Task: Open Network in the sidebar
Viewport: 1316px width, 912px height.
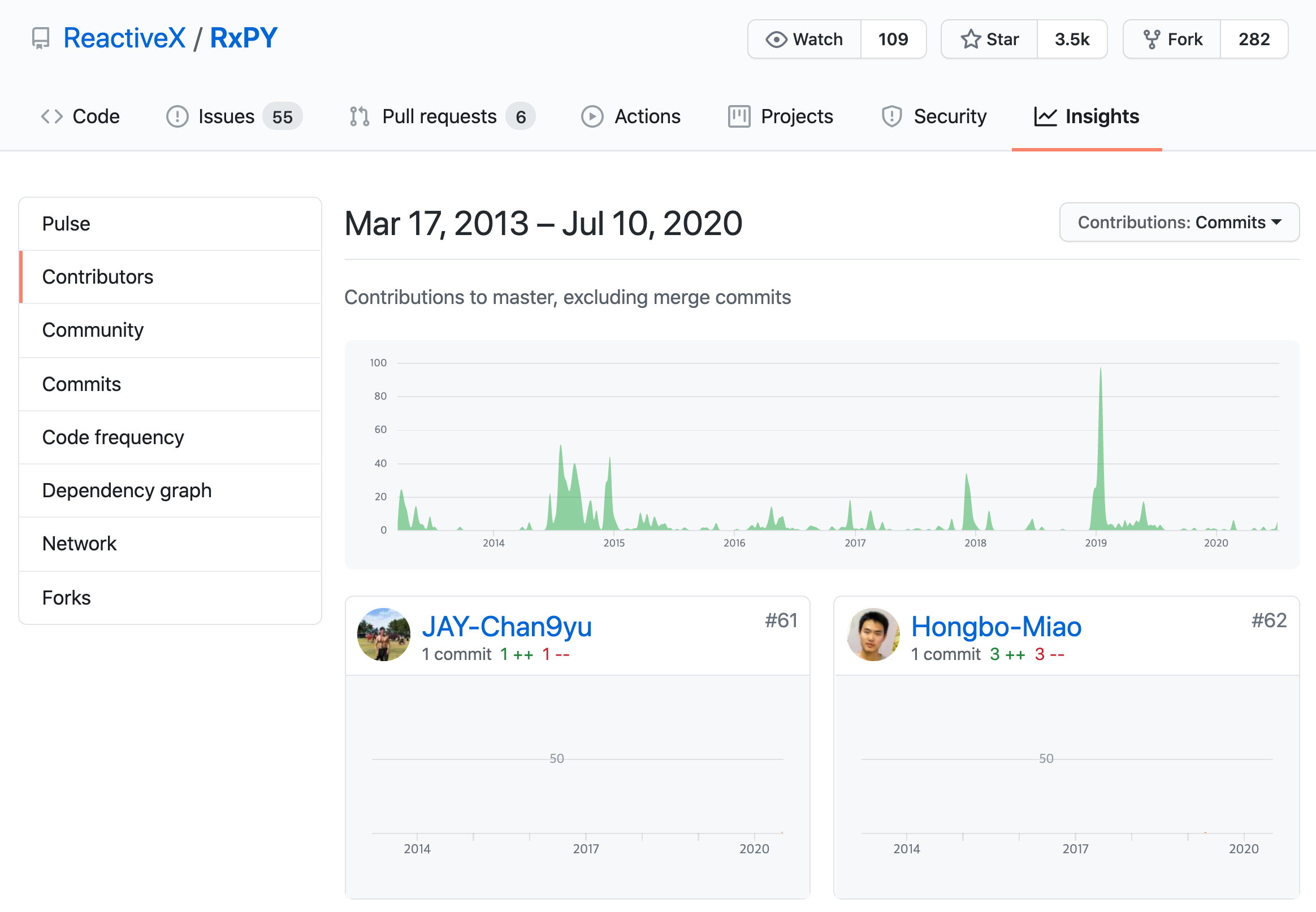Action: pos(170,544)
